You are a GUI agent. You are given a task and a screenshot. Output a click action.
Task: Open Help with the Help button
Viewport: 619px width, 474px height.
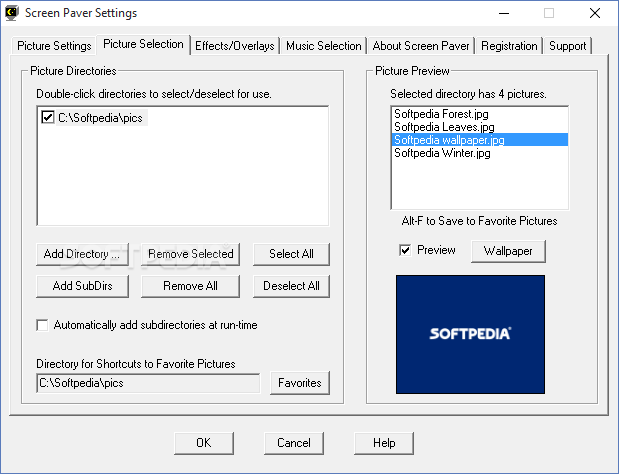[x=384, y=443]
